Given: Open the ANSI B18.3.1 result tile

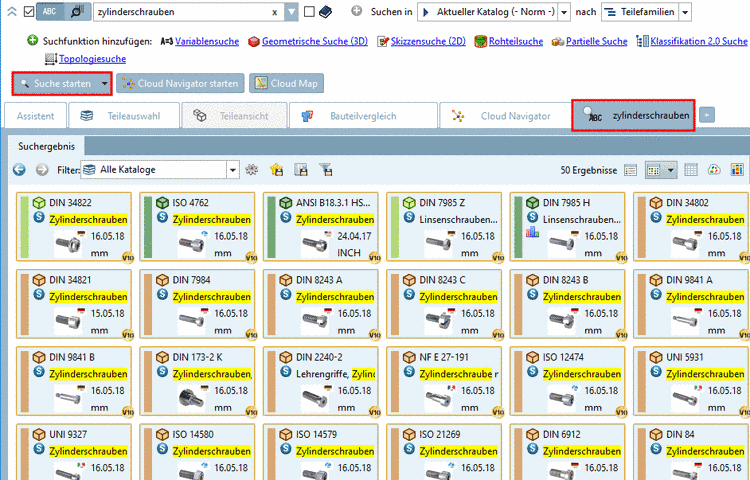Looking at the screenshot, I should (x=321, y=227).
